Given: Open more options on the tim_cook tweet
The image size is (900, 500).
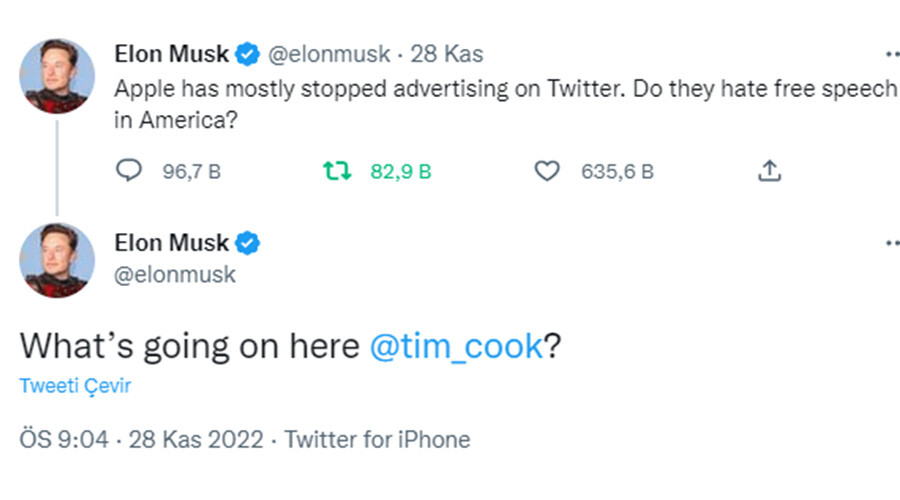Looking at the screenshot, I should pos(893,243).
